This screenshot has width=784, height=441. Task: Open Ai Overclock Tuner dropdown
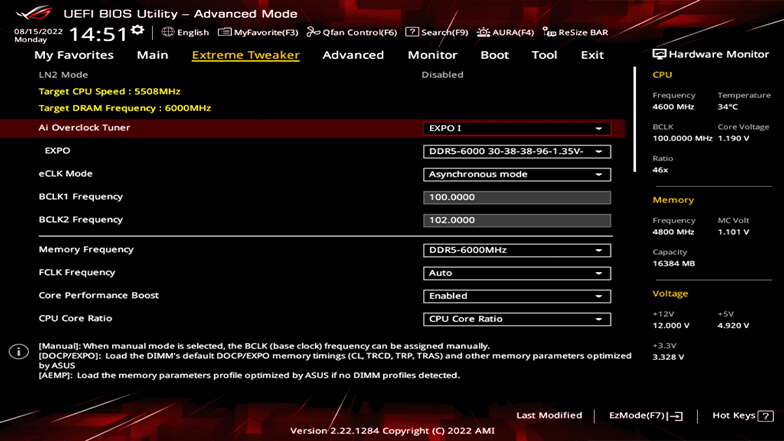coord(517,128)
